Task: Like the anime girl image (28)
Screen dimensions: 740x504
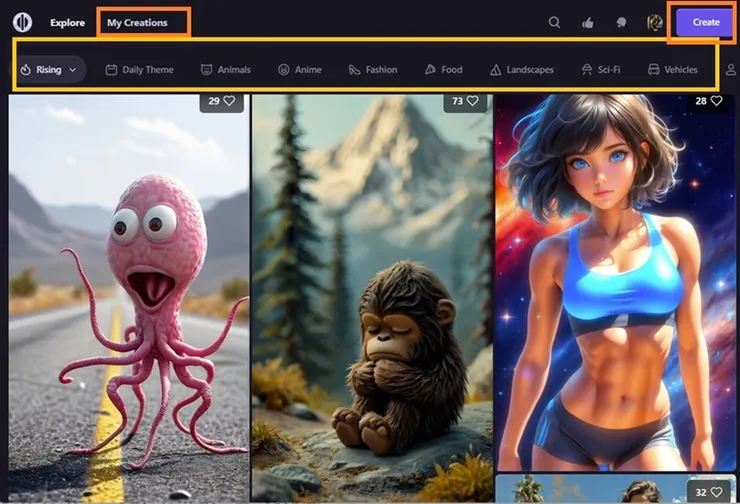Action: [716, 101]
